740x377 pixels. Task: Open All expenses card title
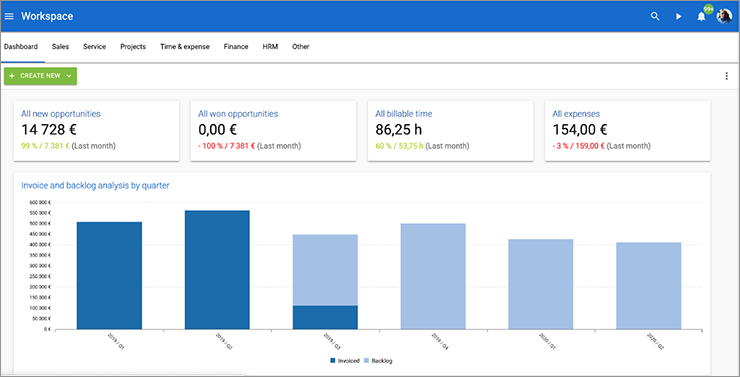point(576,114)
